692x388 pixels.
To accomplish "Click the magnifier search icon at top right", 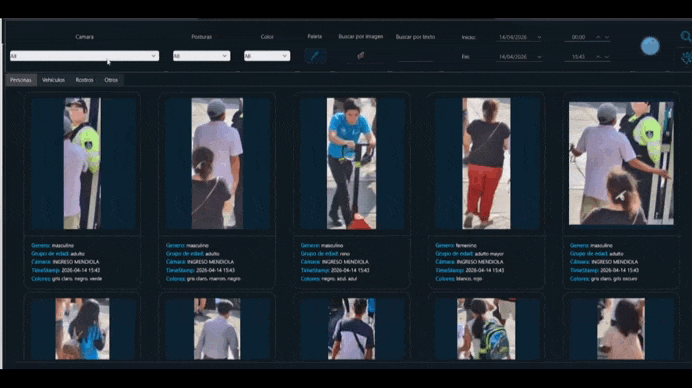I will point(685,37).
